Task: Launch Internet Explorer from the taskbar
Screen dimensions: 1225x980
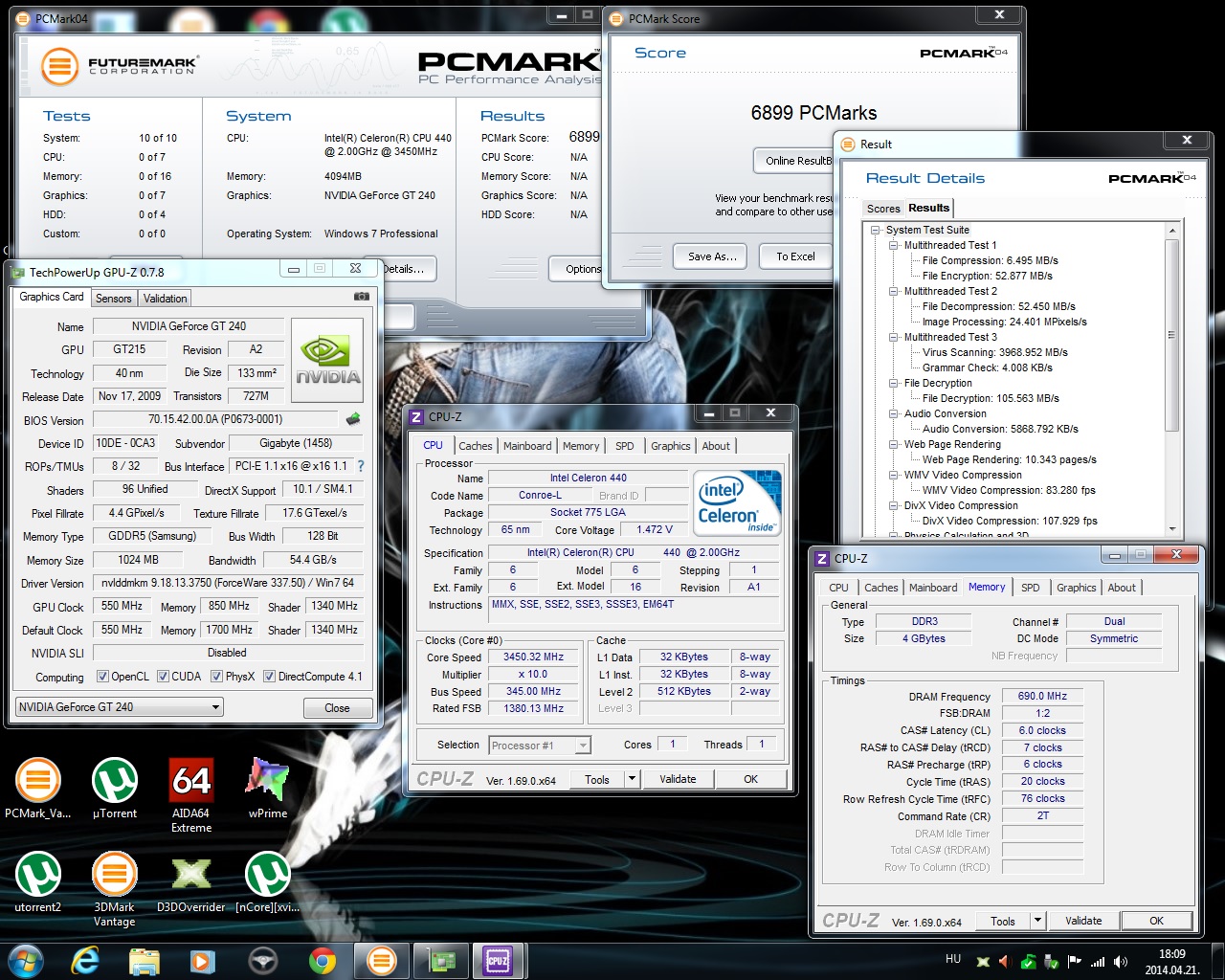Action: coord(86,961)
